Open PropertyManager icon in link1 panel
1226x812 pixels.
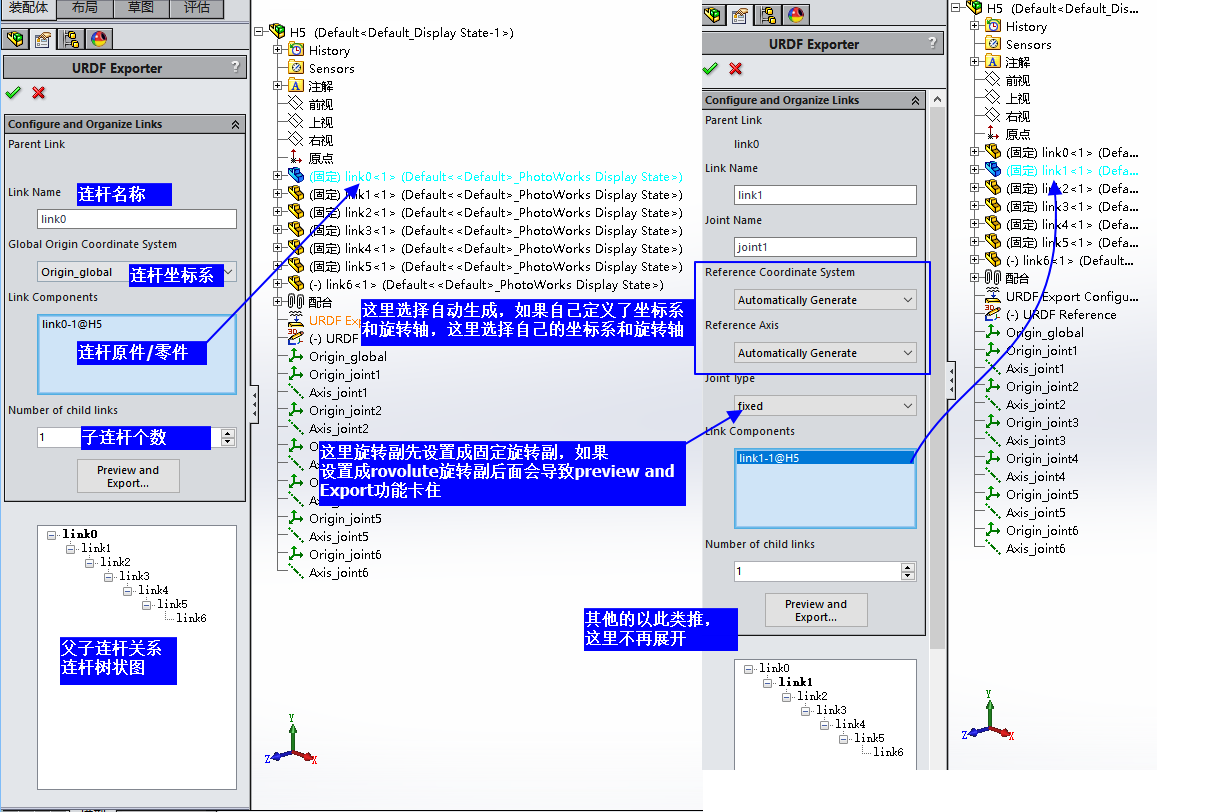coord(741,15)
